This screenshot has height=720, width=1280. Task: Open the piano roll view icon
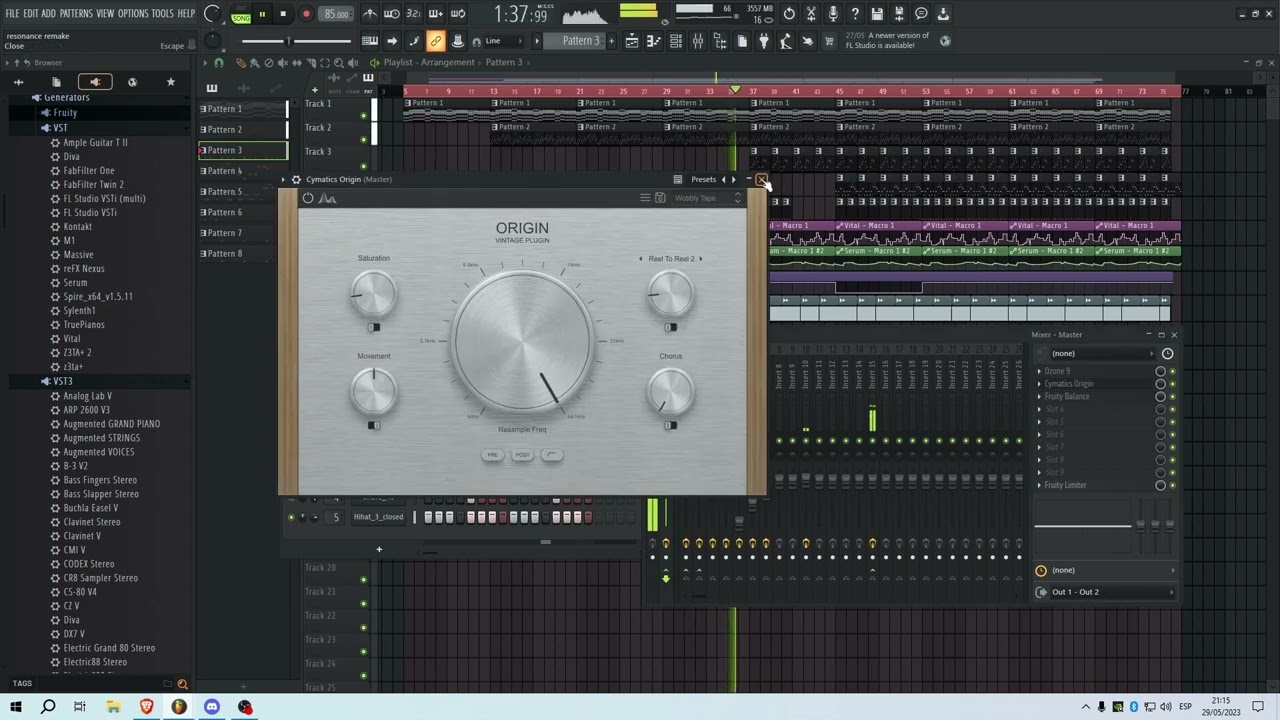click(653, 41)
